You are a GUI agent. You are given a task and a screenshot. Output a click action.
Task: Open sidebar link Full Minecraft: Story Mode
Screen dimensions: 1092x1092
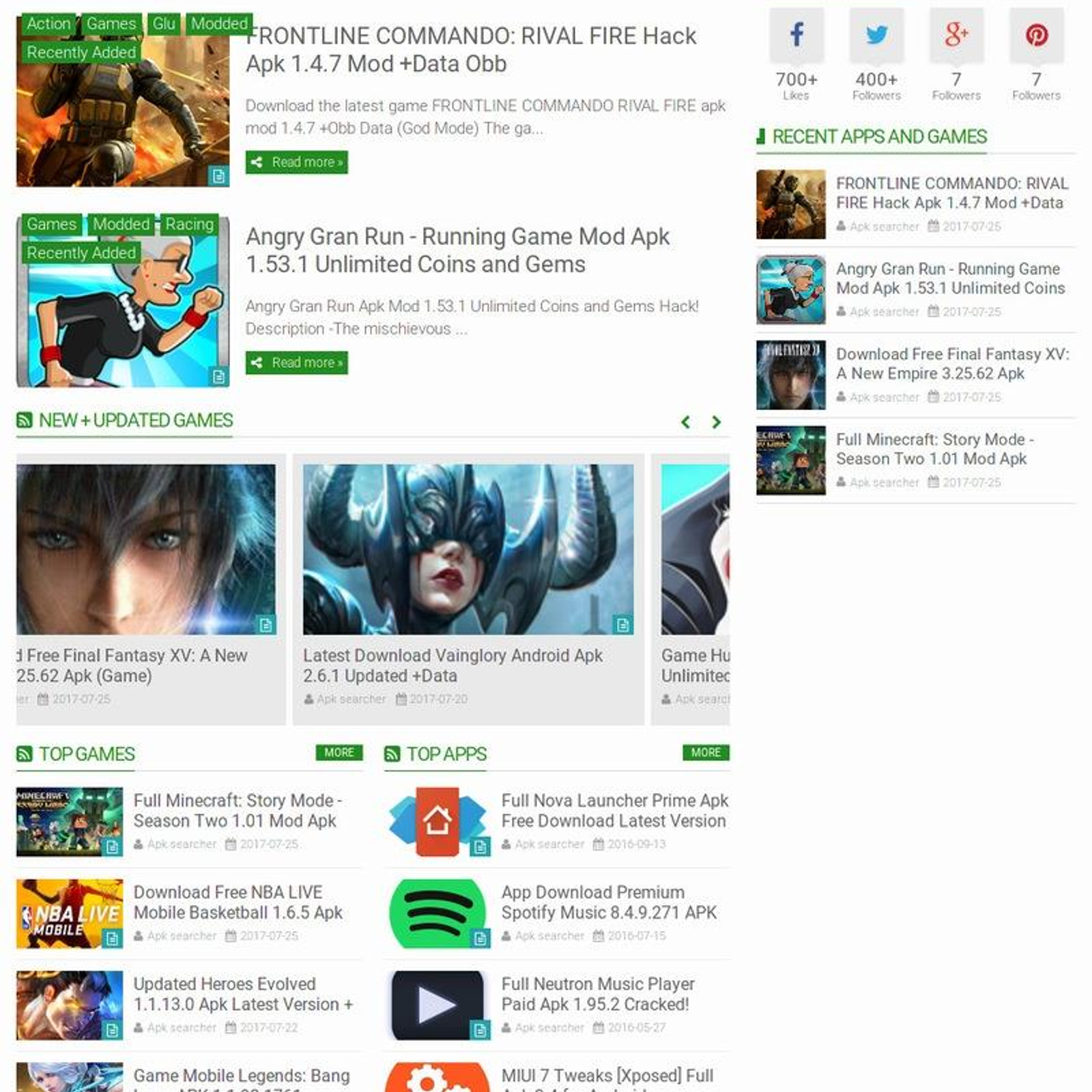[x=935, y=449]
